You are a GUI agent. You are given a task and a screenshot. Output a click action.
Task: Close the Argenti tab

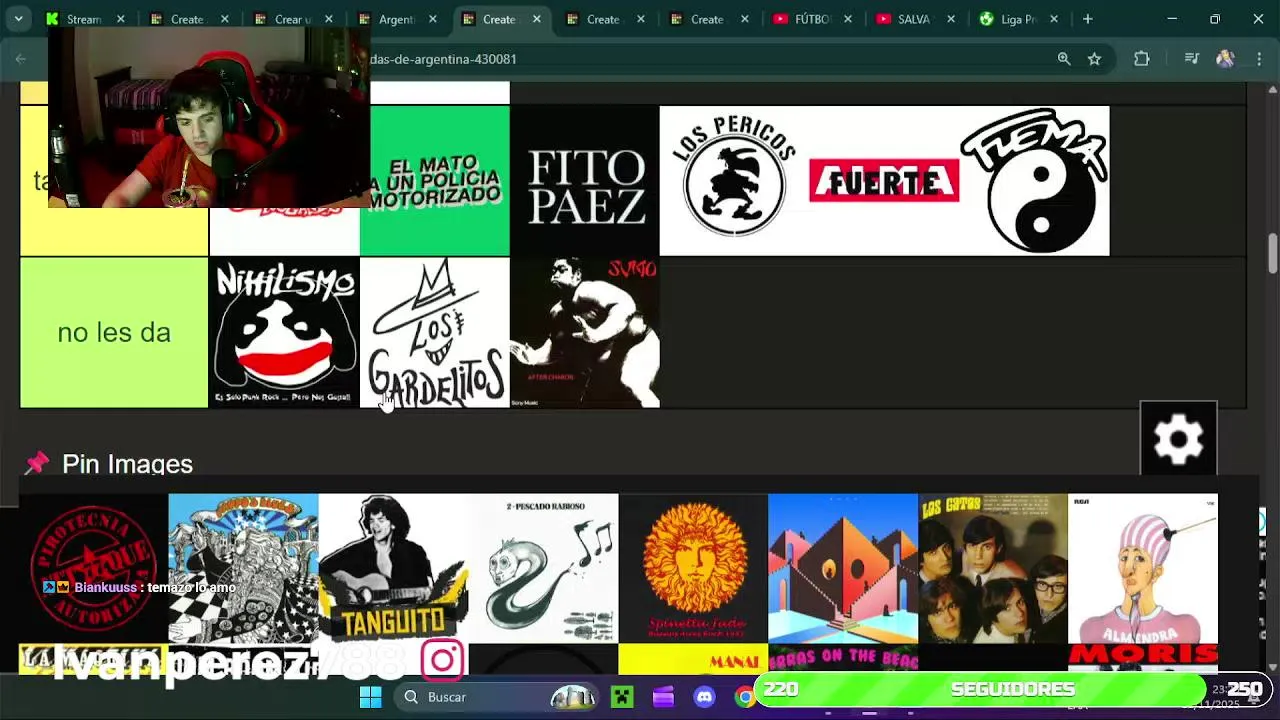(x=432, y=19)
